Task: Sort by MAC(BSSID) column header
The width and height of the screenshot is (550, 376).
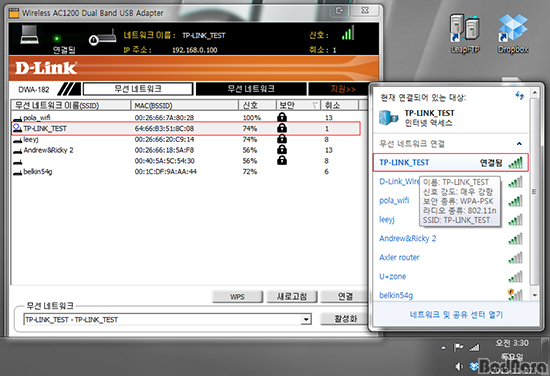Action: pyautogui.click(x=185, y=105)
